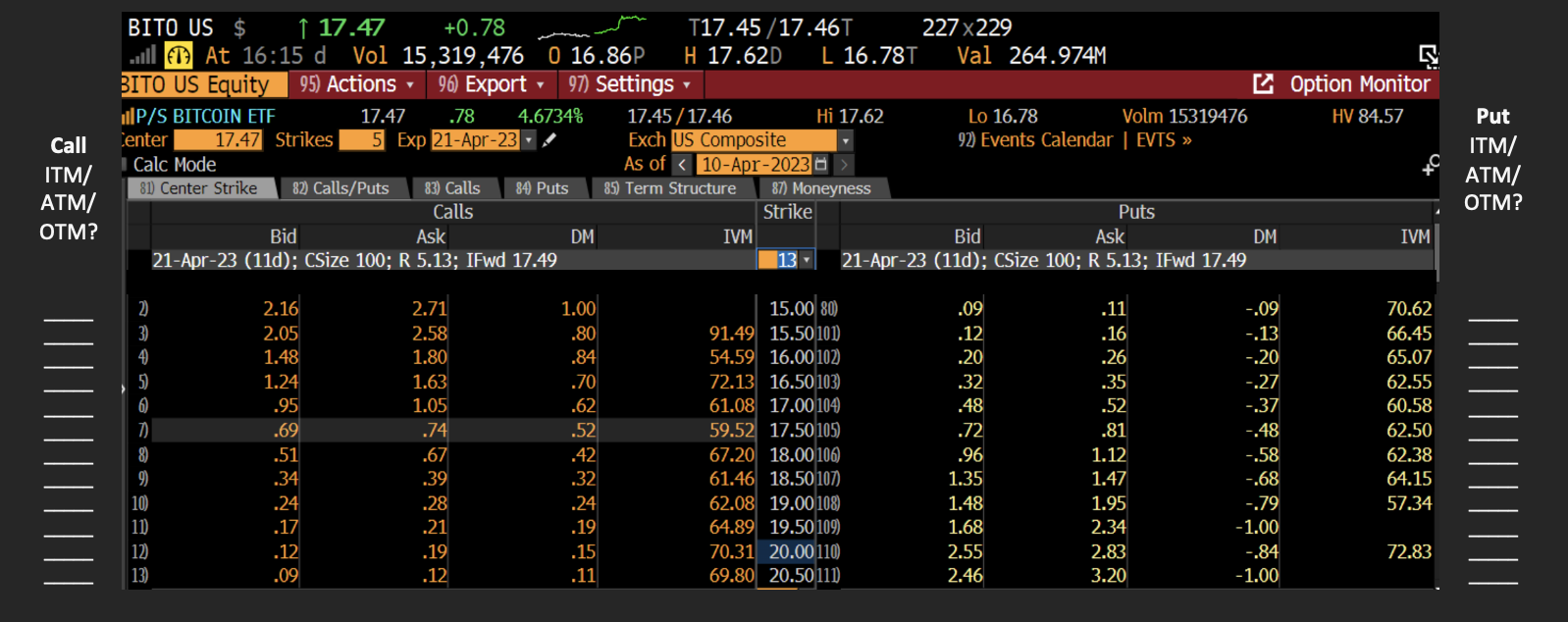Screen dimensions: 1568x622
Task: Switch to the 85) Term Structure tab
Action: click(x=670, y=188)
